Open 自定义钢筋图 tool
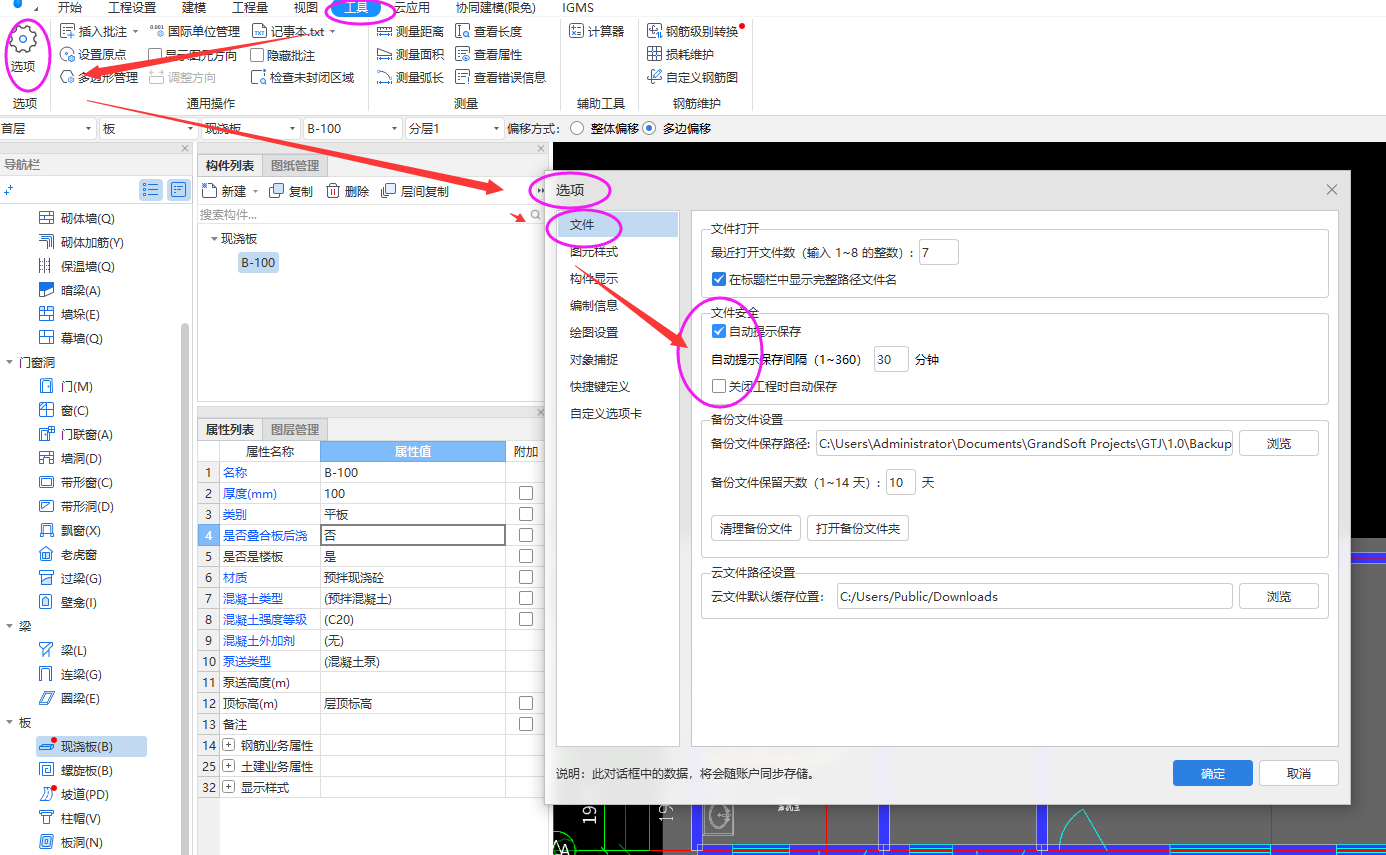1386x855 pixels. pyautogui.click(x=693, y=78)
